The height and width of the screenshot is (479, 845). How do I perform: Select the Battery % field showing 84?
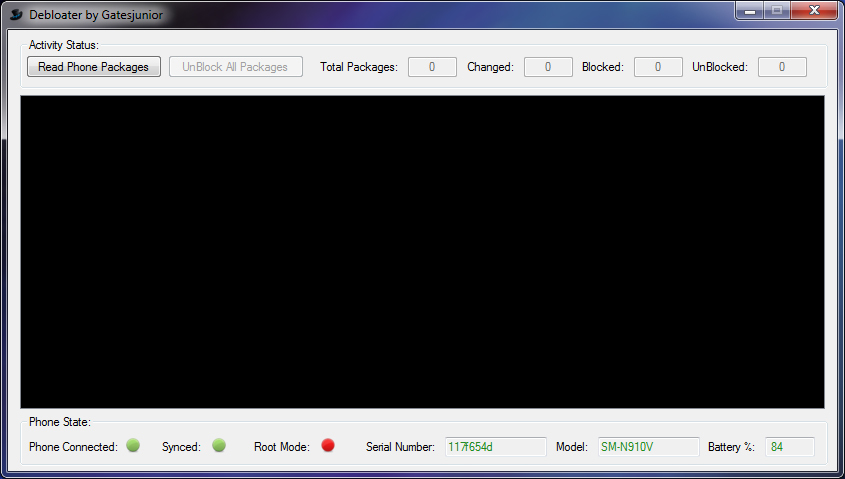pos(789,446)
